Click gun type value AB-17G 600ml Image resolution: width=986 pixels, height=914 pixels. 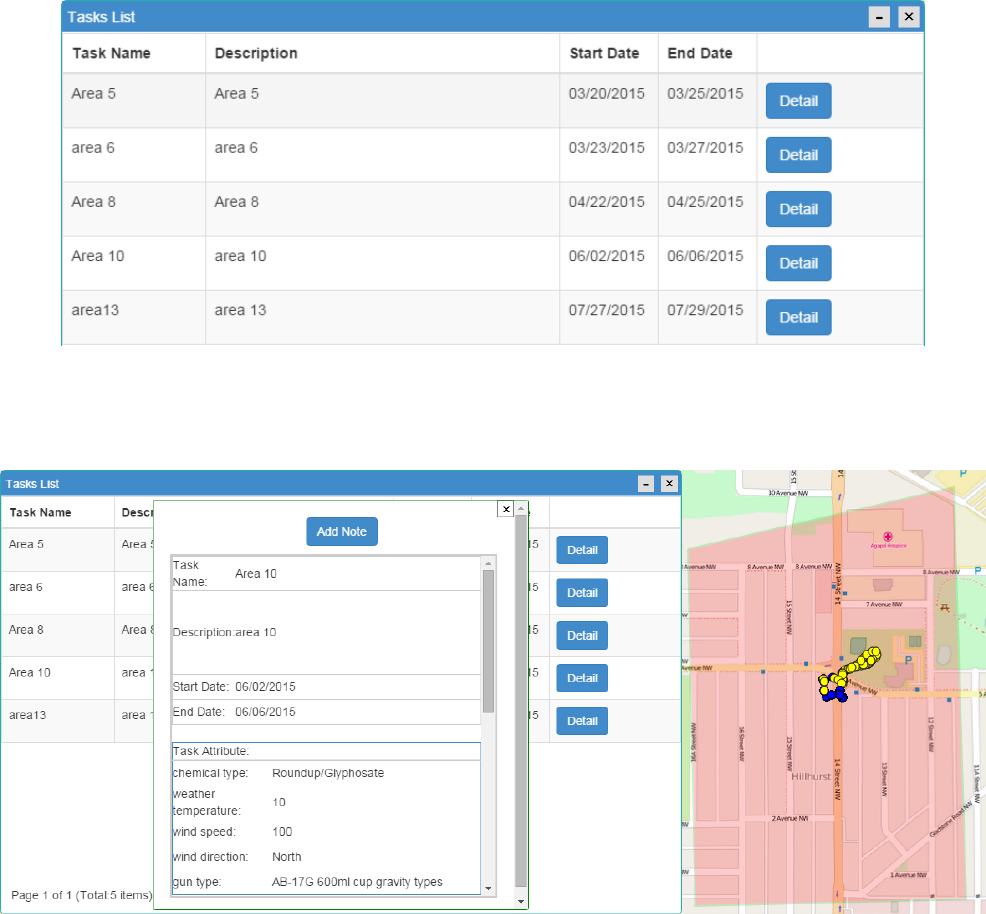coord(357,882)
